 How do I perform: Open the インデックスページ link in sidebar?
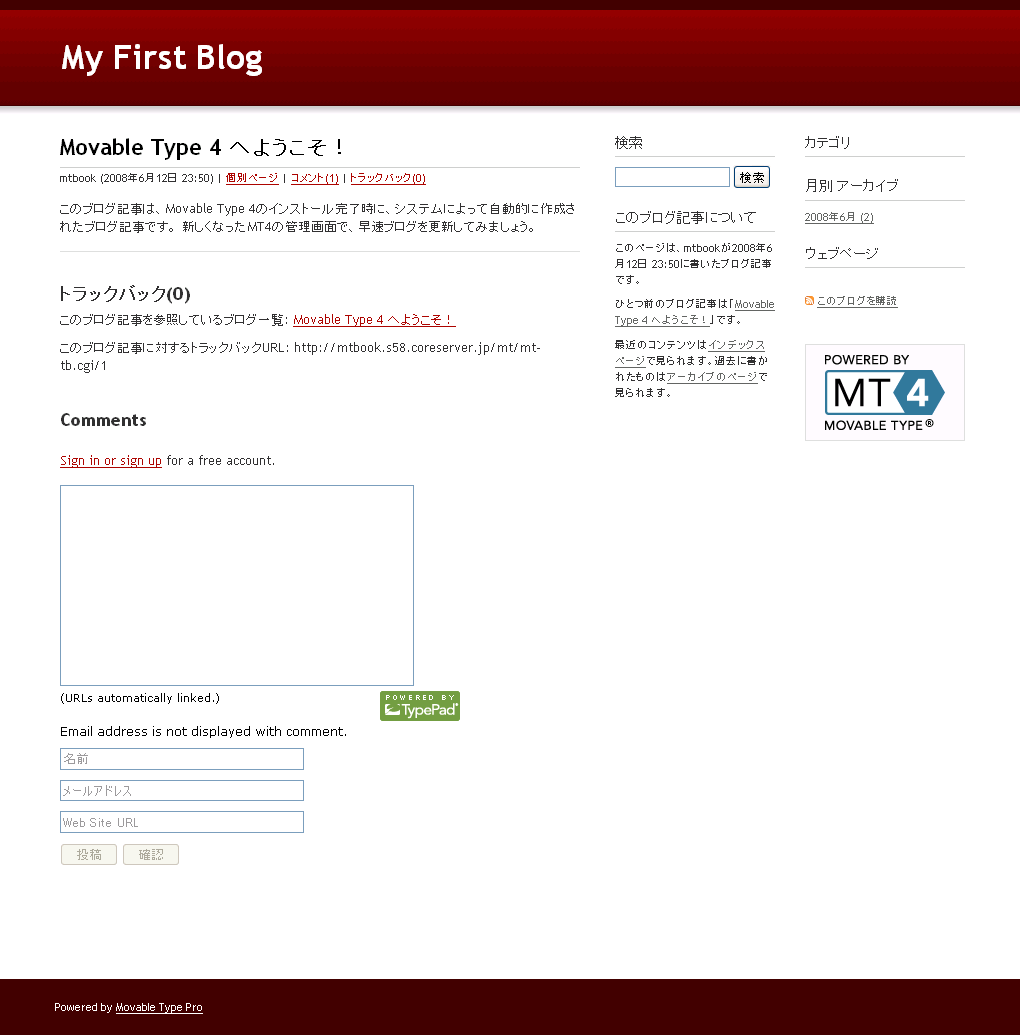tap(736, 345)
